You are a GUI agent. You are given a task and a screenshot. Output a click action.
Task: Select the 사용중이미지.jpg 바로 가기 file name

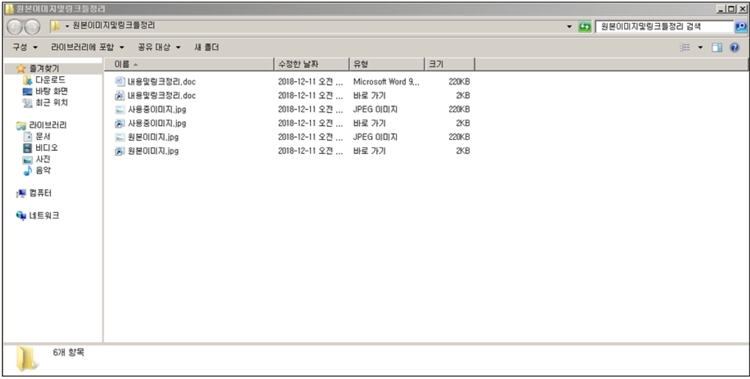157,123
